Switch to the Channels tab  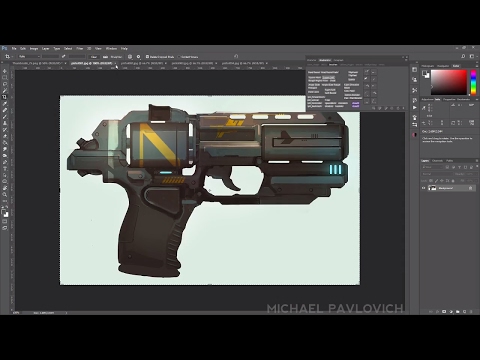pos(437,161)
